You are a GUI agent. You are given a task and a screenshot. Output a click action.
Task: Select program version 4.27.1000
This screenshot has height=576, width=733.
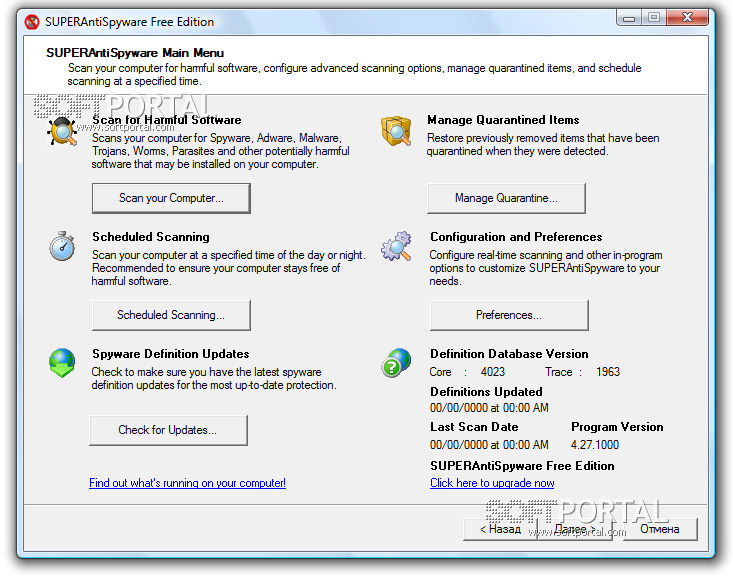tap(595, 445)
